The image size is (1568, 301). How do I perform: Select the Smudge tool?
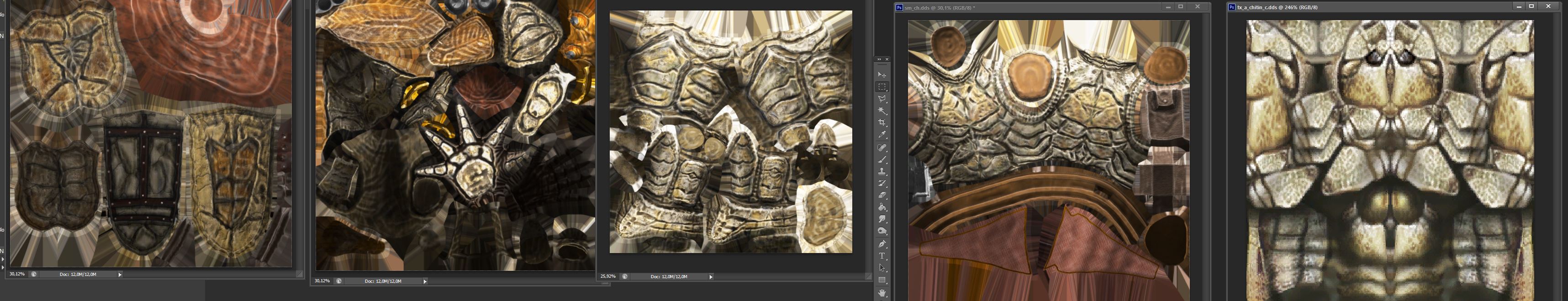(882, 219)
